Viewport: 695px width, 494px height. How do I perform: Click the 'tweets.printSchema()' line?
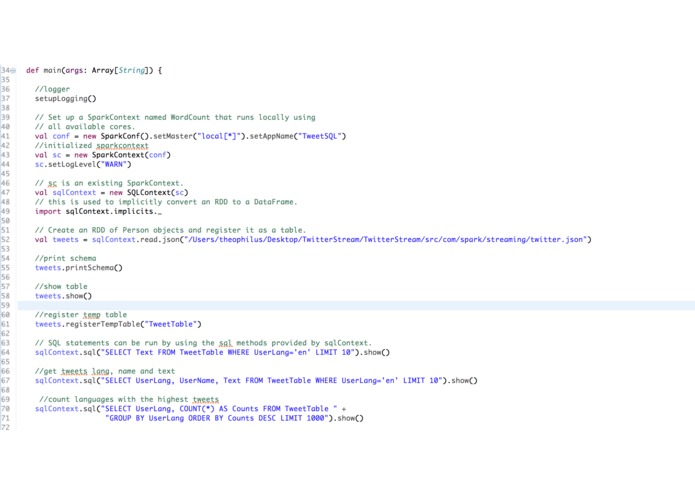tap(79, 268)
